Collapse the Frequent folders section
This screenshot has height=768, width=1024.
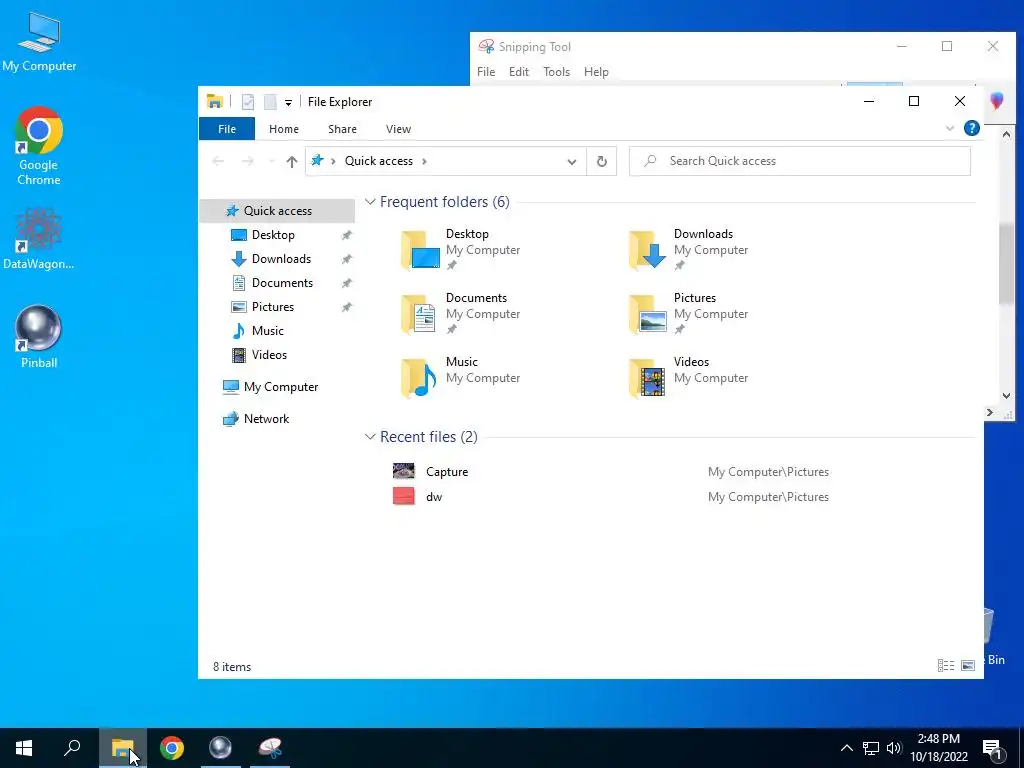pyautogui.click(x=370, y=202)
